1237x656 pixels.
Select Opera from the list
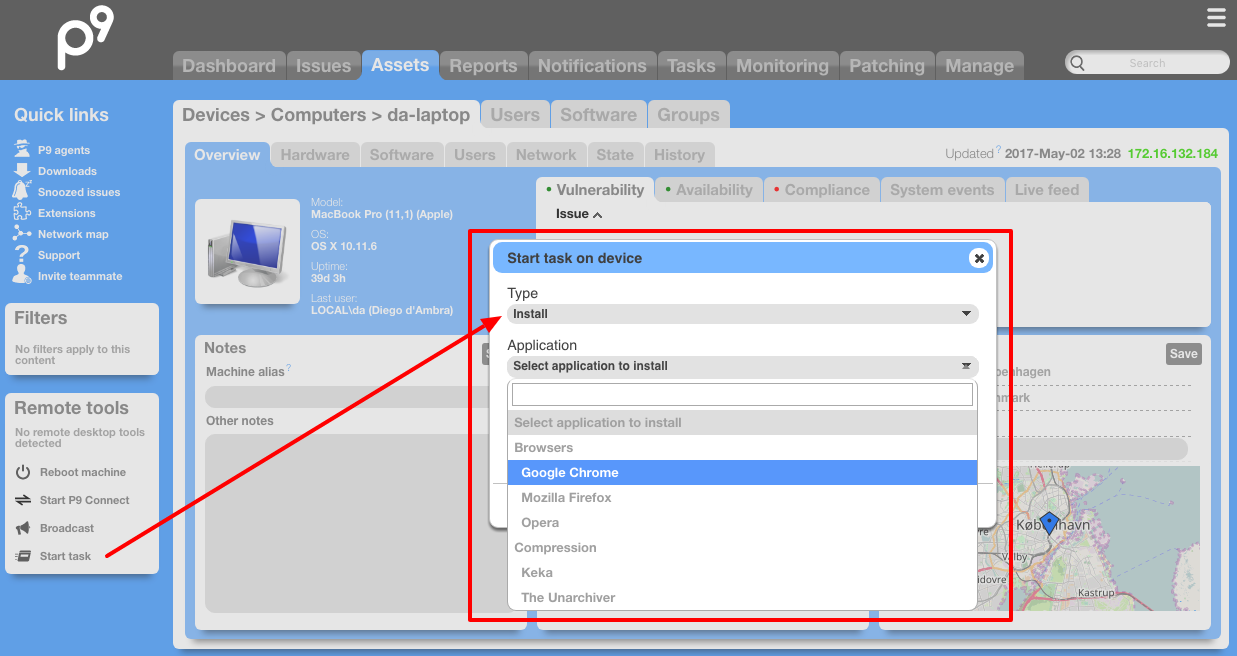(x=742, y=523)
